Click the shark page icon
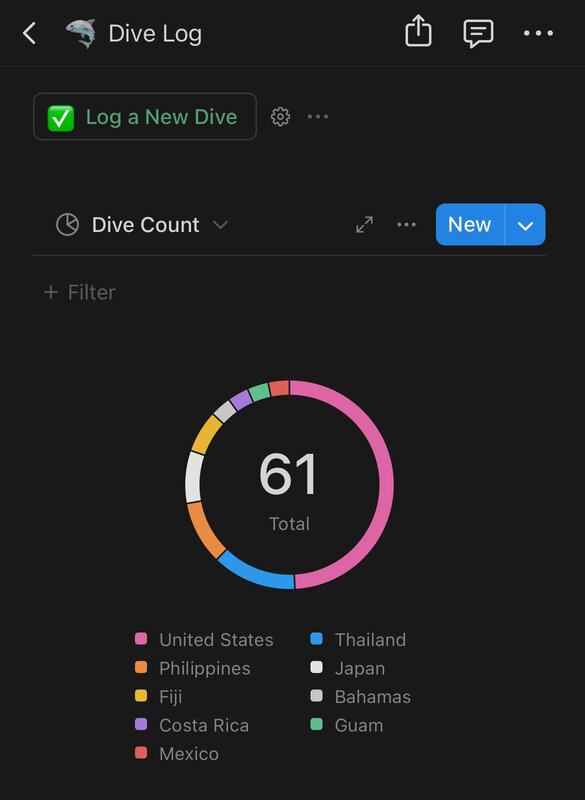The width and height of the screenshot is (585, 800). click(x=81, y=34)
